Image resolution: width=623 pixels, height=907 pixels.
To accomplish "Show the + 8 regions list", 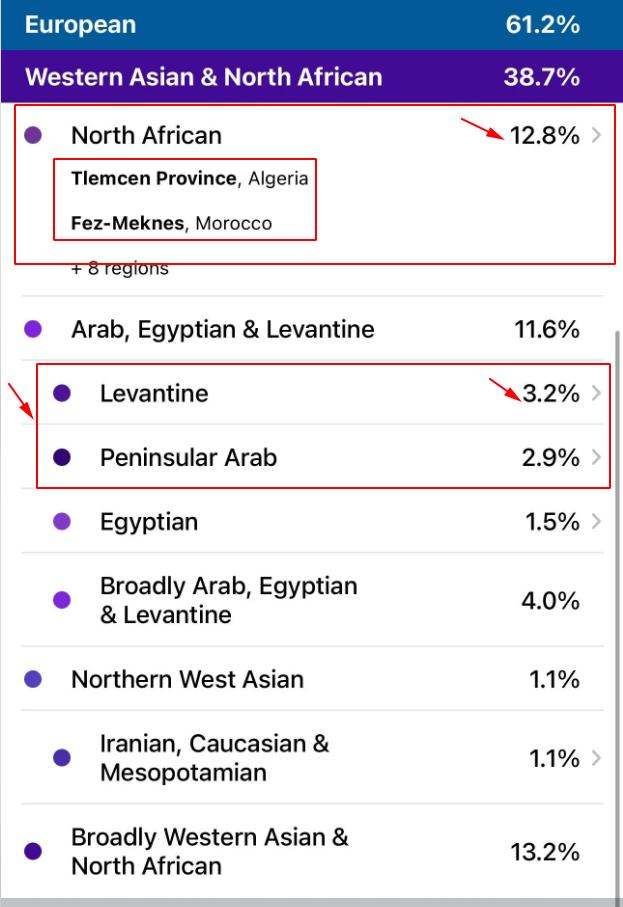I will 120,269.
